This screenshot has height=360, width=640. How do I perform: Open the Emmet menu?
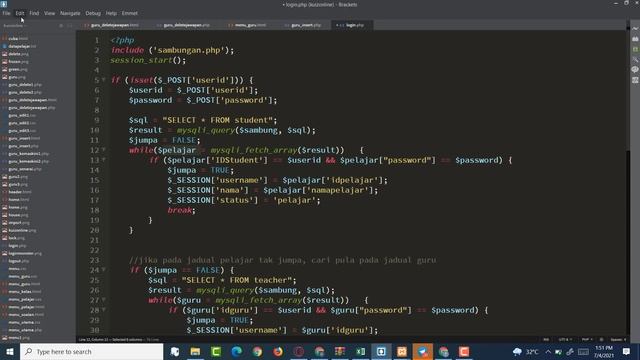[x=130, y=13]
